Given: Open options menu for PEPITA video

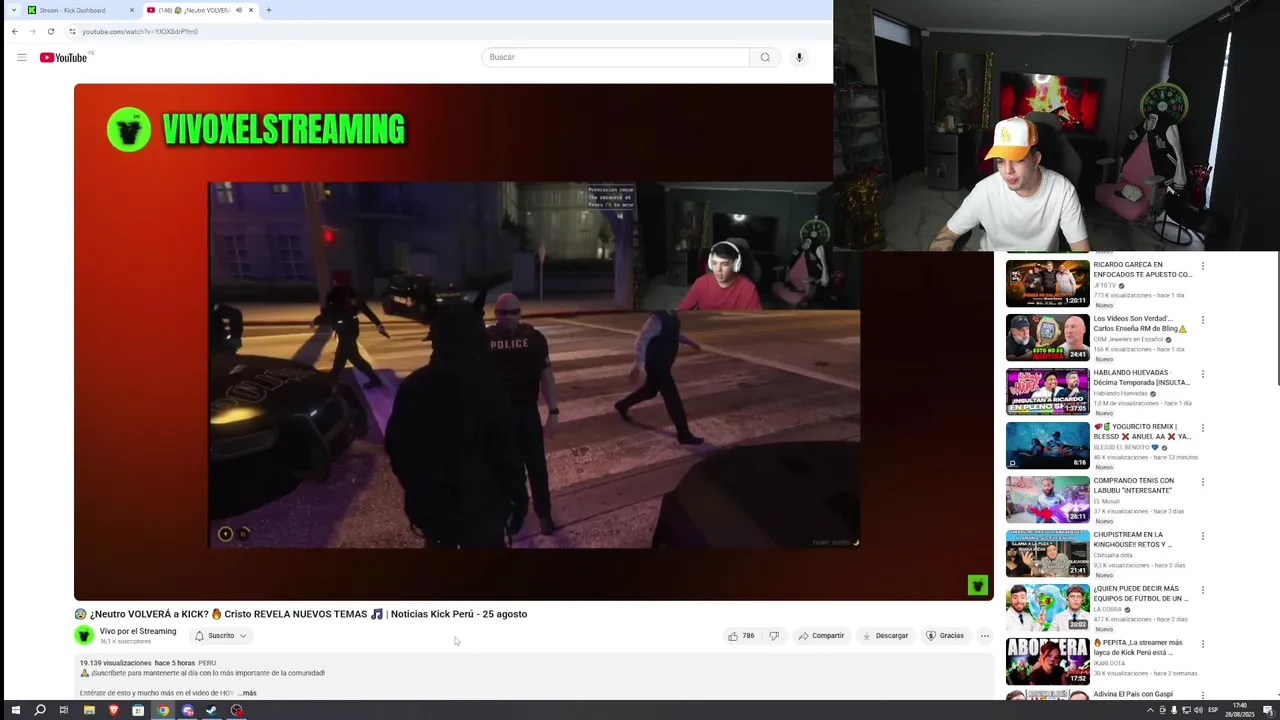Looking at the screenshot, I should 1203,644.
